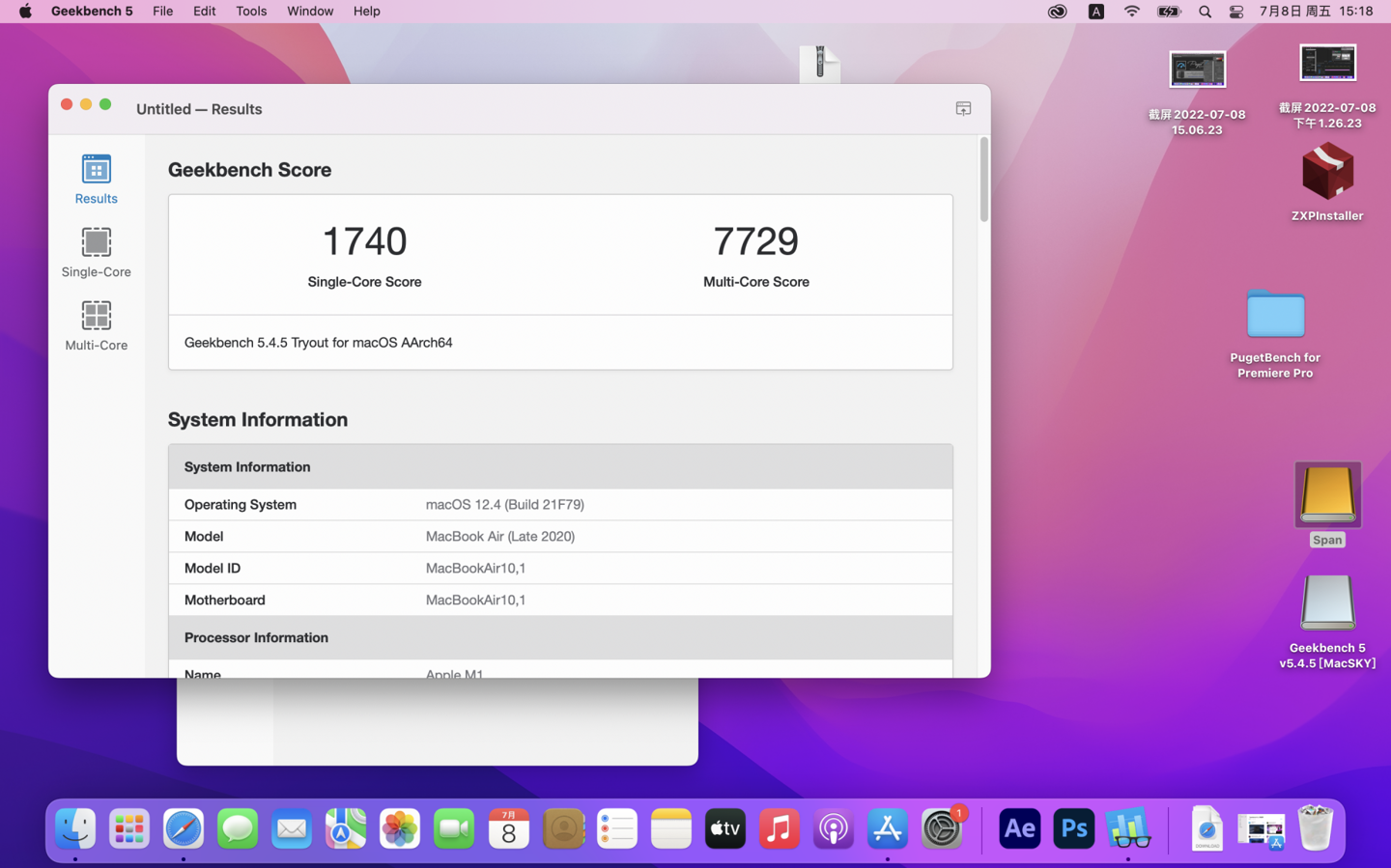Launch Safari from the Dock

click(184, 828)
